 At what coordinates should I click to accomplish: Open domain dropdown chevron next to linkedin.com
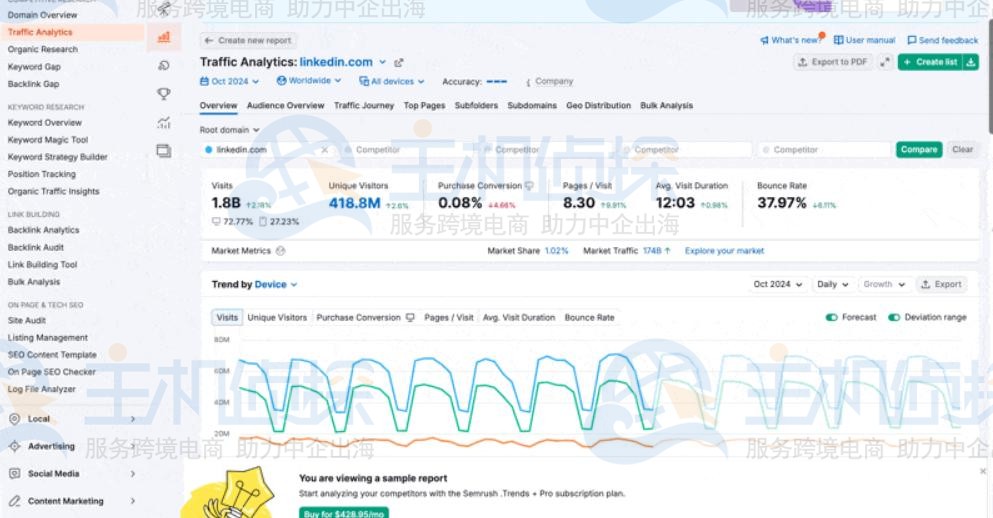click(383, 62)
